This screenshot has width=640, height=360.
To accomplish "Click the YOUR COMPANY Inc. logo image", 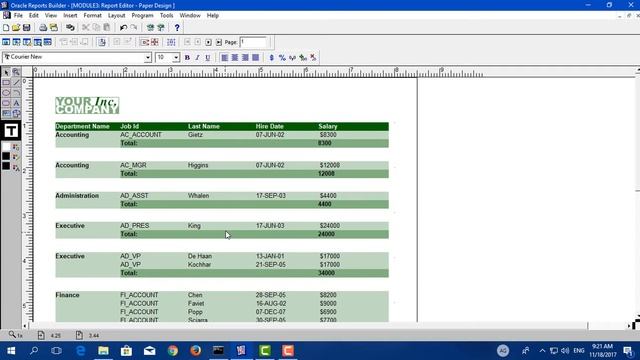I will coord(87,105).
